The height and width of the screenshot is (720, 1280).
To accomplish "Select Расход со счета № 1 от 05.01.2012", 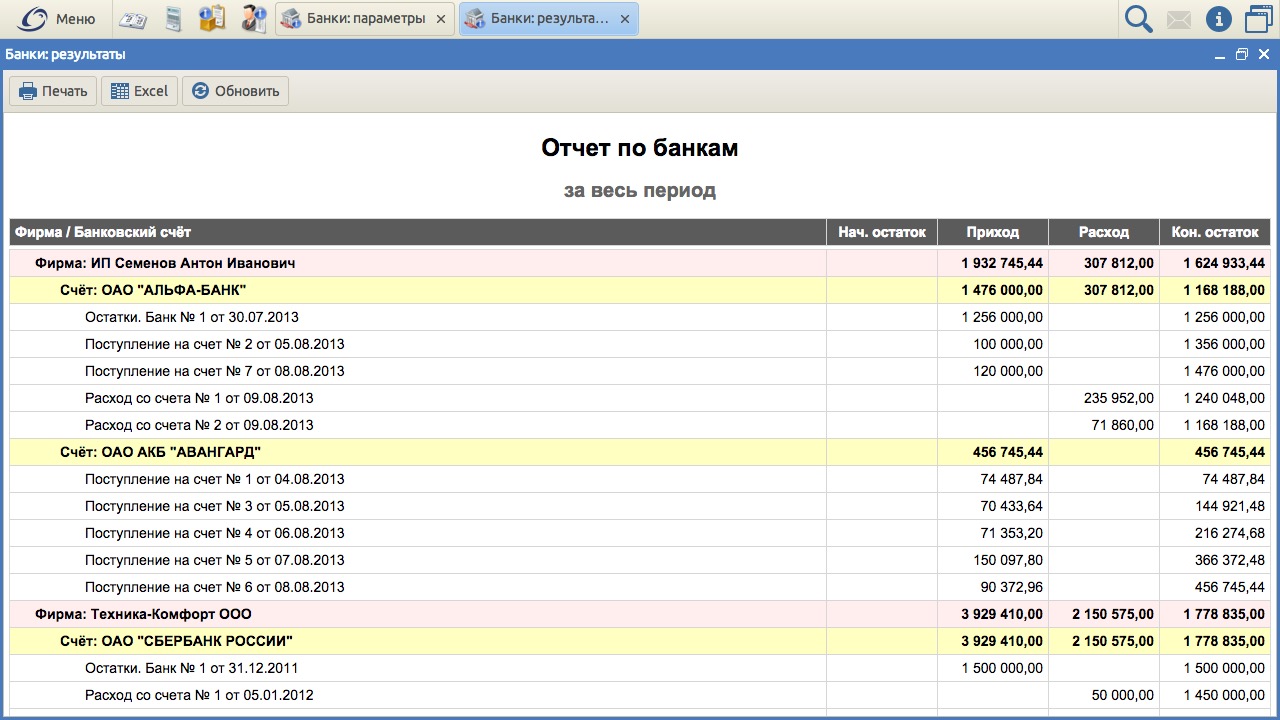I will (640, 695).
